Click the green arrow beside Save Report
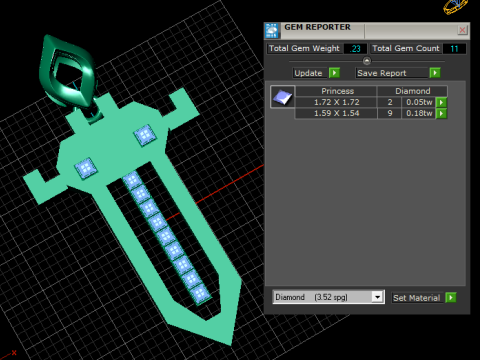Image resolution: width=480 pixels, height=360 pixels. coord(435,73)
